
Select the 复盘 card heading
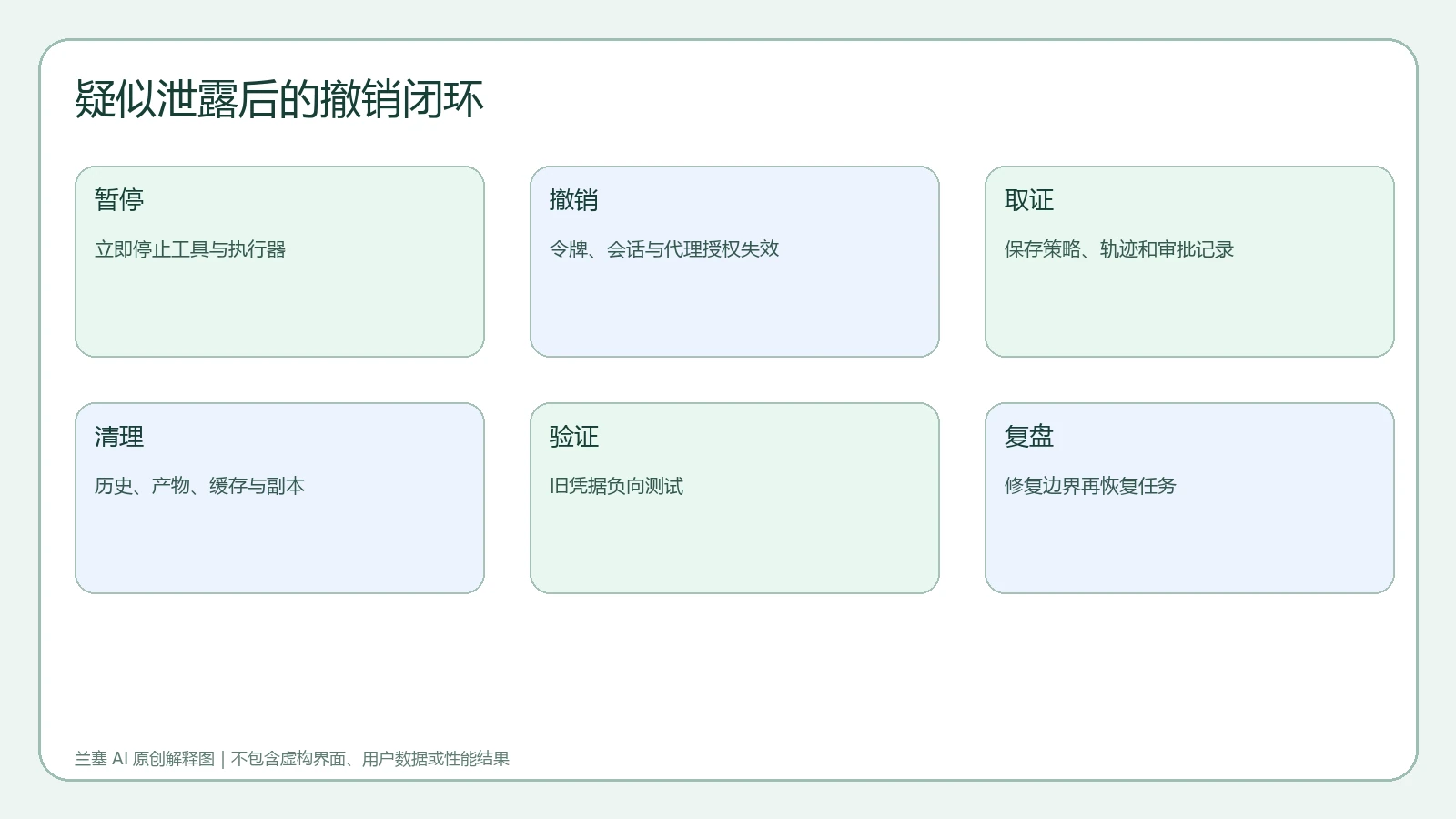coord(1029,437)
